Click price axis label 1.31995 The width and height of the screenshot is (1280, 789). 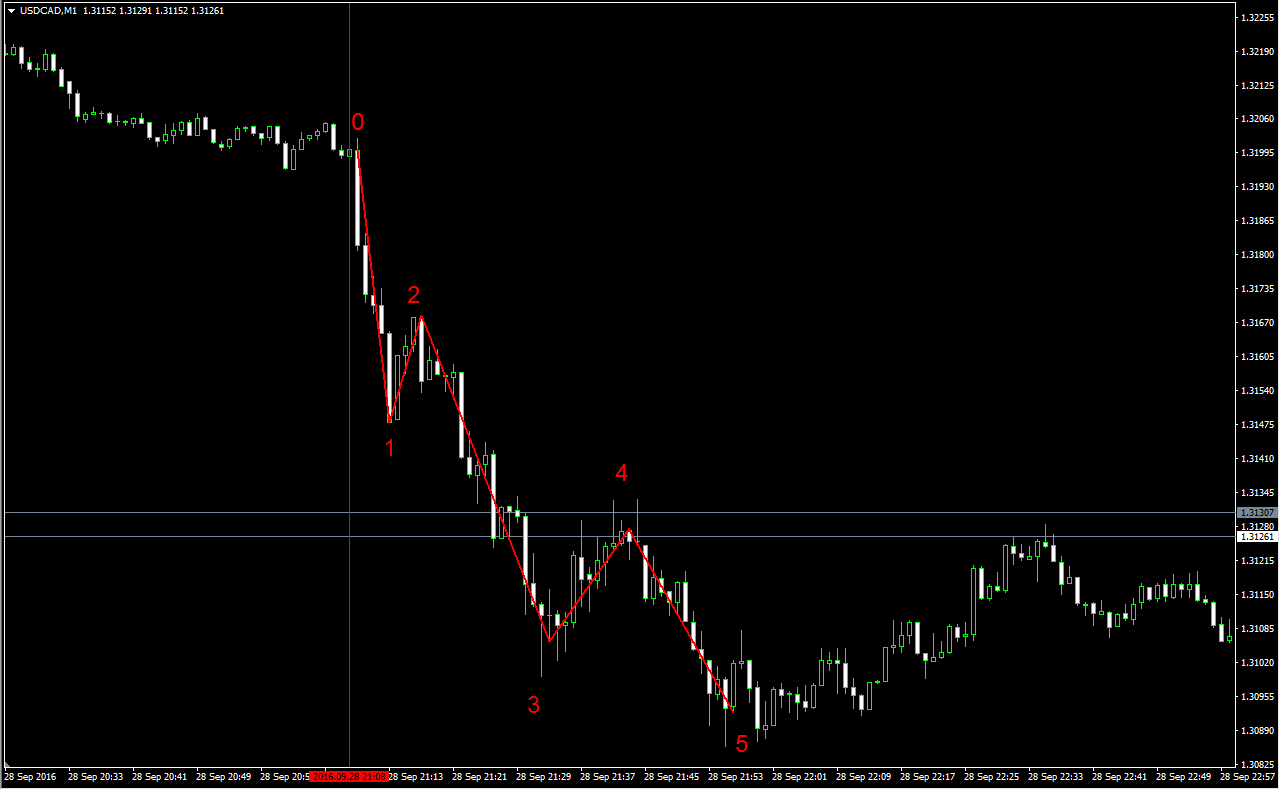point(1256,153)
